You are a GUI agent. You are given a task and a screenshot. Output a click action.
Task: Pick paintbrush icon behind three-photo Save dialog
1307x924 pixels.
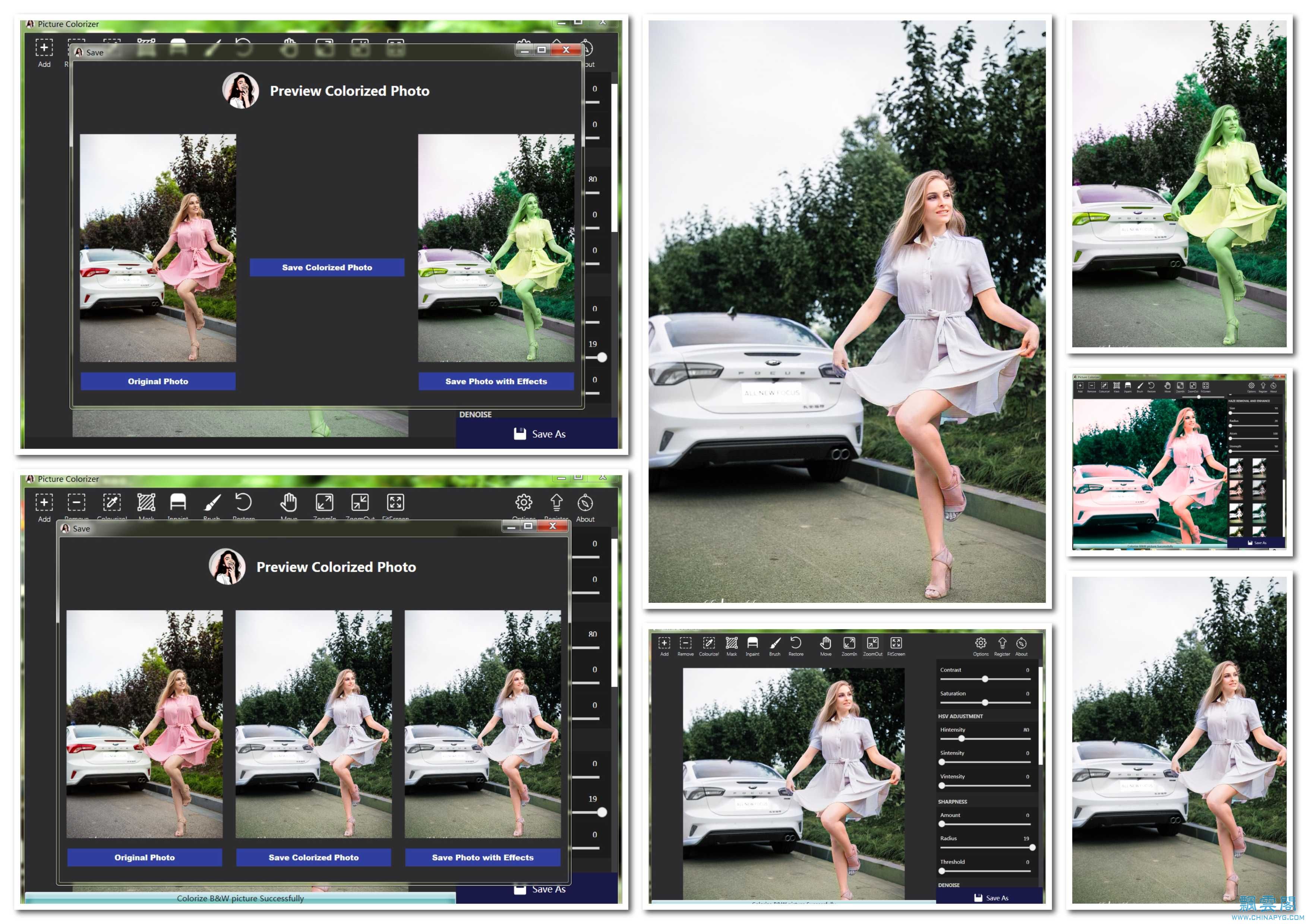click(x=212, y=502)
